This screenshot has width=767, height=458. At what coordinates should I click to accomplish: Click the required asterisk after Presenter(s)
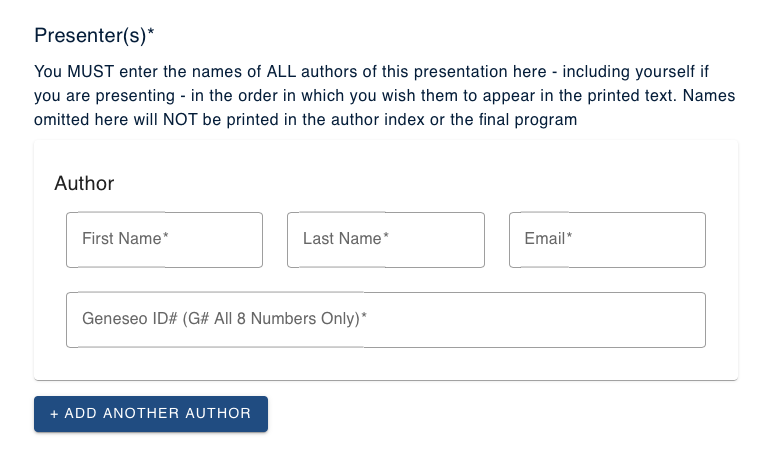151,34
